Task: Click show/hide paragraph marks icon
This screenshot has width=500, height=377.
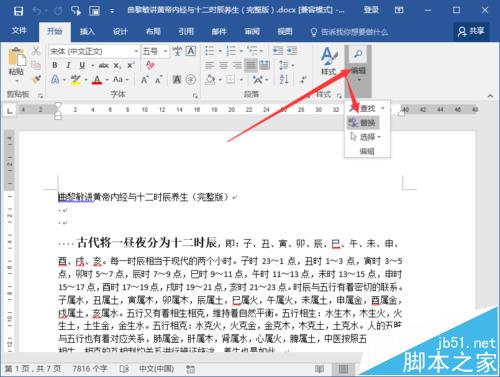Action: 303,79
